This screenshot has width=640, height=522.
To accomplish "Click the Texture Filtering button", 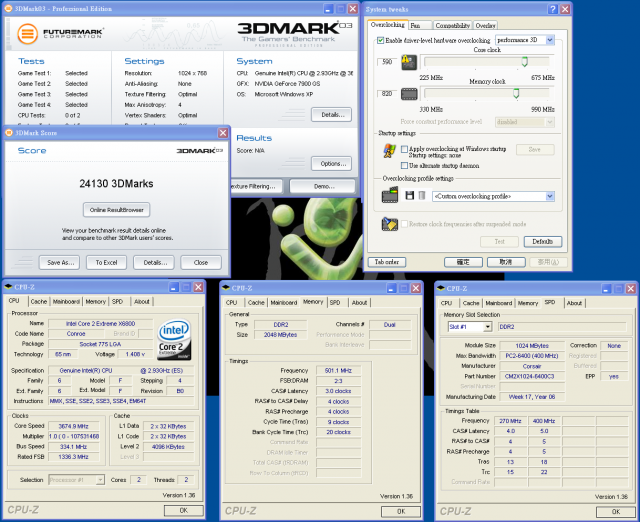I will [256, 186].
